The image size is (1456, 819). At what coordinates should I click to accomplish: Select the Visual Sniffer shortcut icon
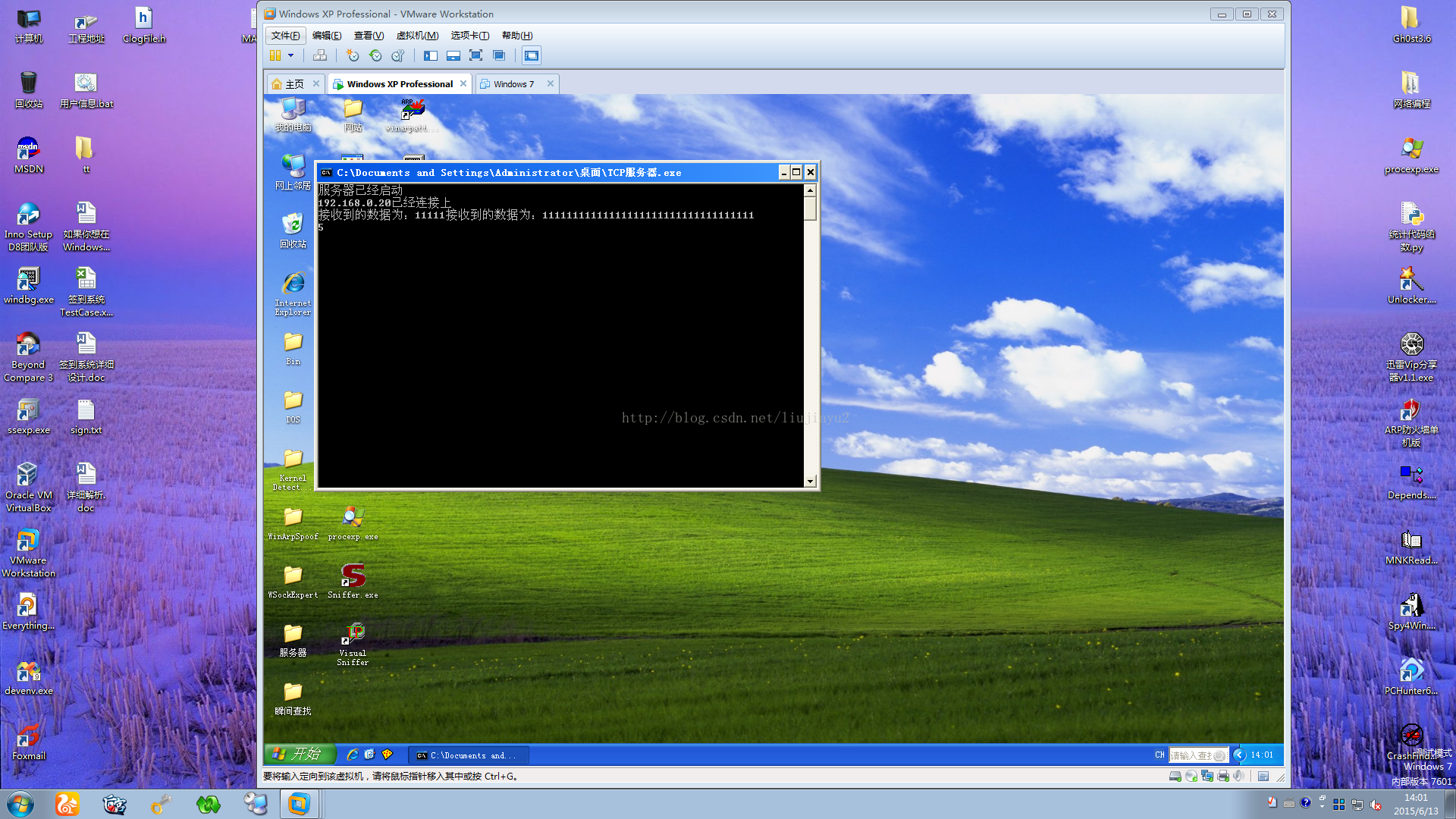[353, 644]
